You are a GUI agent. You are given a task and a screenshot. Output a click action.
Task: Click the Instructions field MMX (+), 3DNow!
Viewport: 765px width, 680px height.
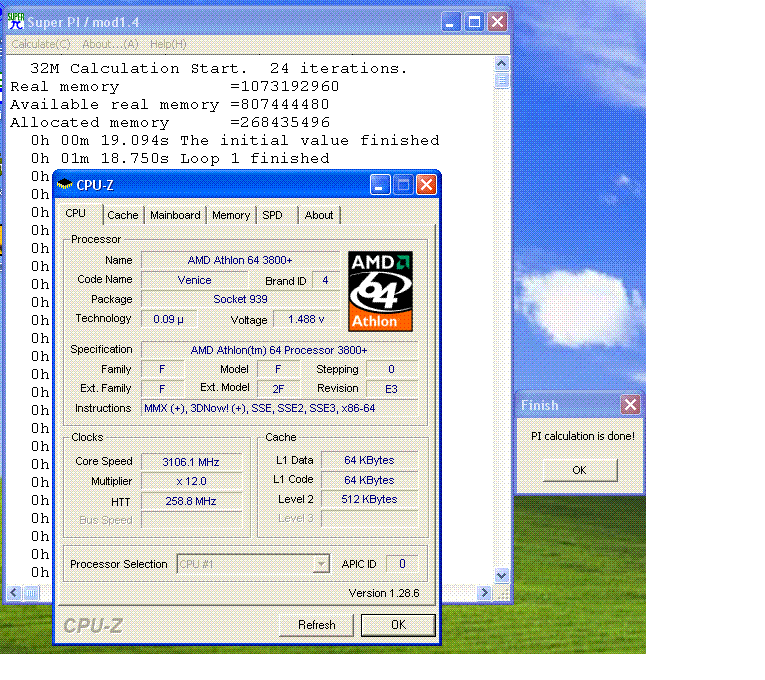[x=279, y=408]
